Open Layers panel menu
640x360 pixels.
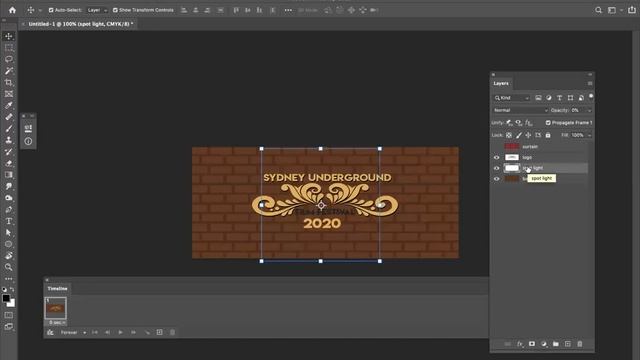(x=590, y=83)
